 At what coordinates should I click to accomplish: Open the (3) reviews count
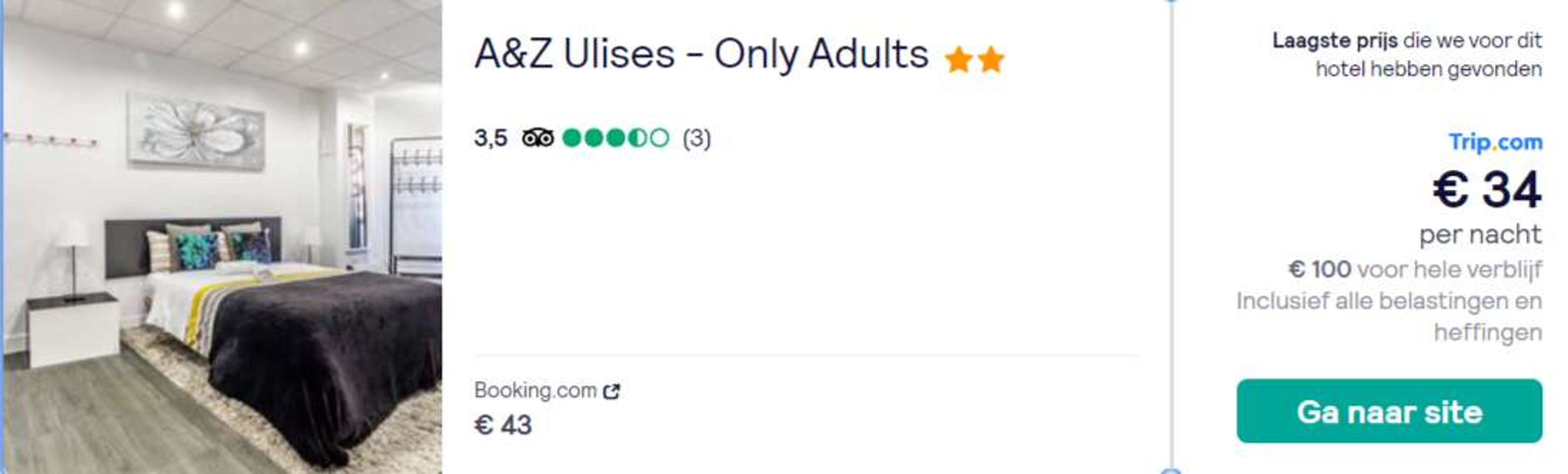point(696,138)
